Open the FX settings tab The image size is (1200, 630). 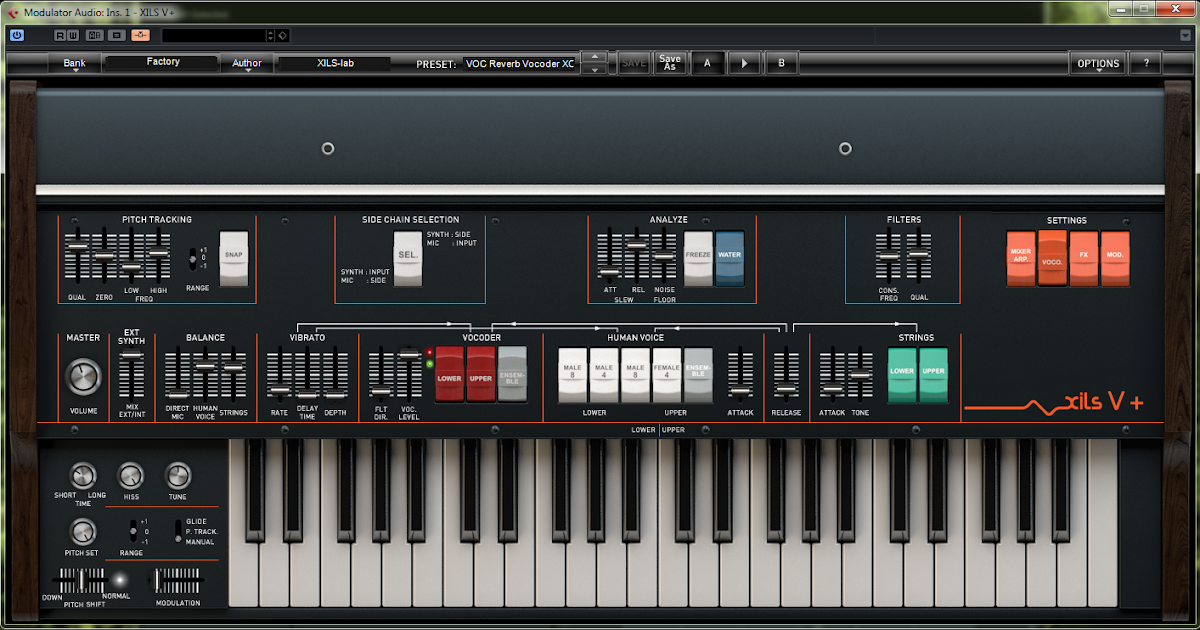point(1083,258)
